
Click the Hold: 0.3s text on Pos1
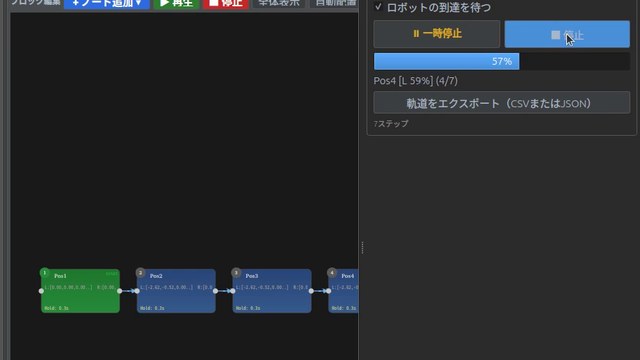pyautogui.click(x=57, y=308)
